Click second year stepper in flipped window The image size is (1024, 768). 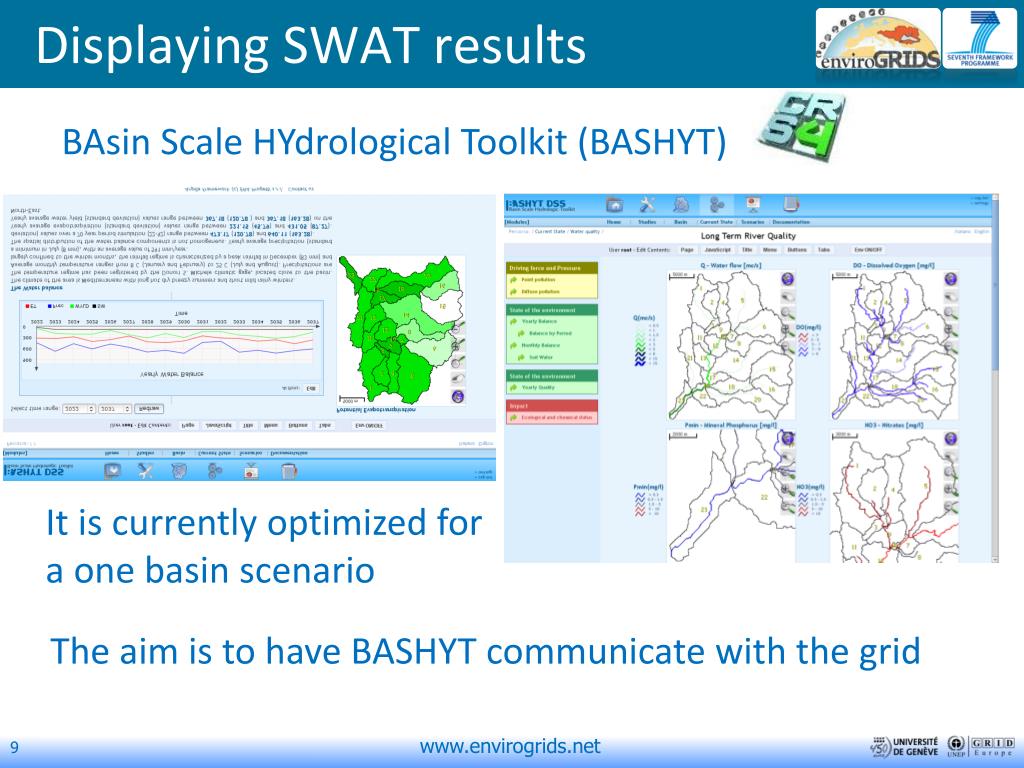point(127,409)
